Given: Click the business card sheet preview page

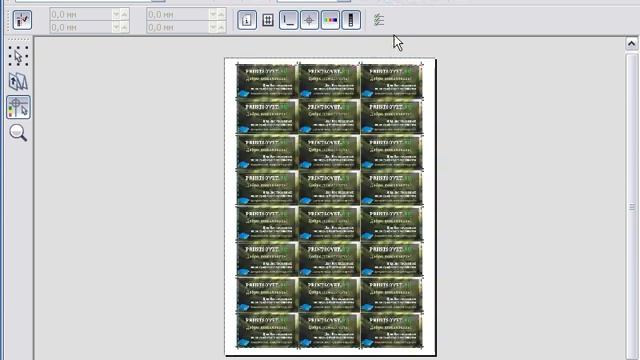Looking at the screenshot, I should (330, 207).
